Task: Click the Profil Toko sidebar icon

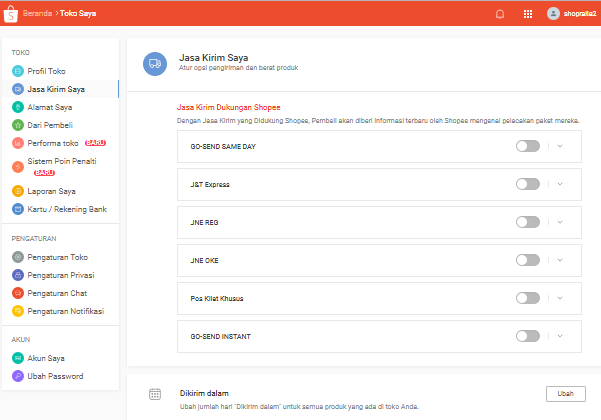Action: click(18, 71)
